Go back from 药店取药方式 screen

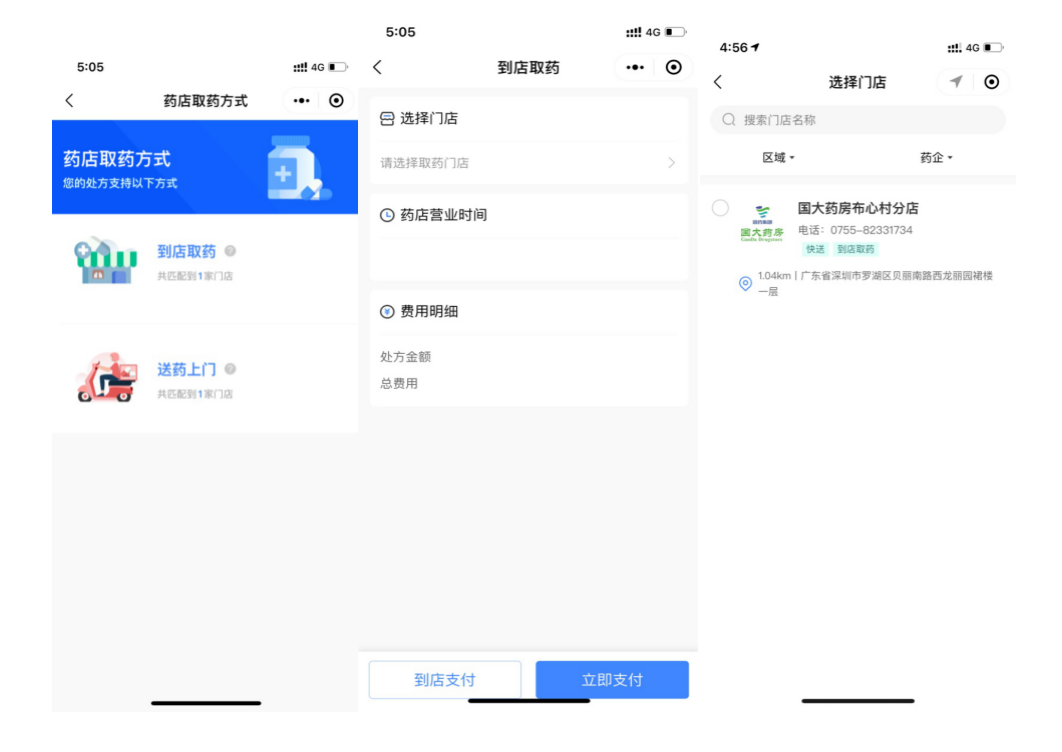[70, 101]
